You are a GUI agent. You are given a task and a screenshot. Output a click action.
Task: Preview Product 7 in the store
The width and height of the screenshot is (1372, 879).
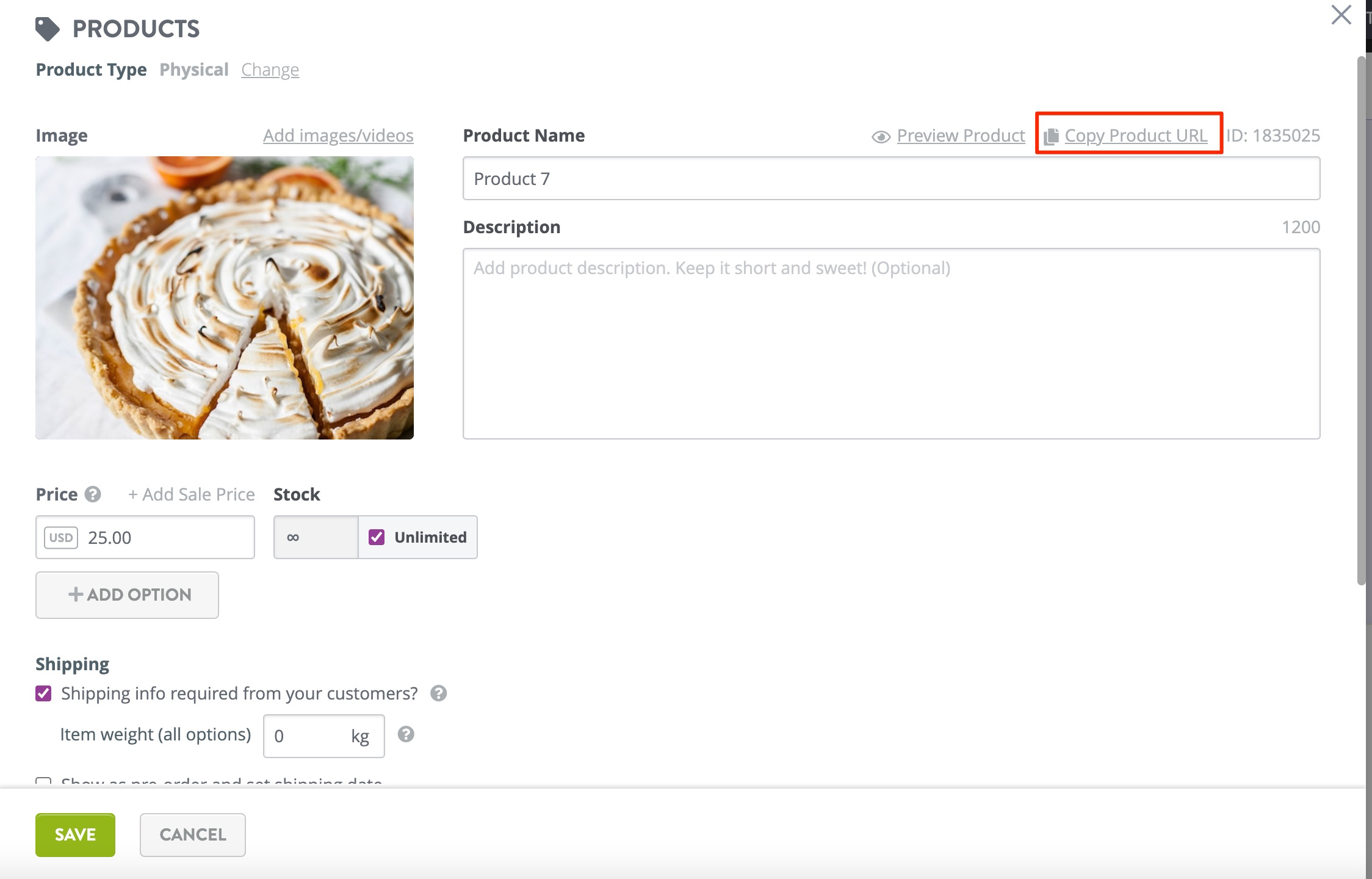click(x=961, y=136)
